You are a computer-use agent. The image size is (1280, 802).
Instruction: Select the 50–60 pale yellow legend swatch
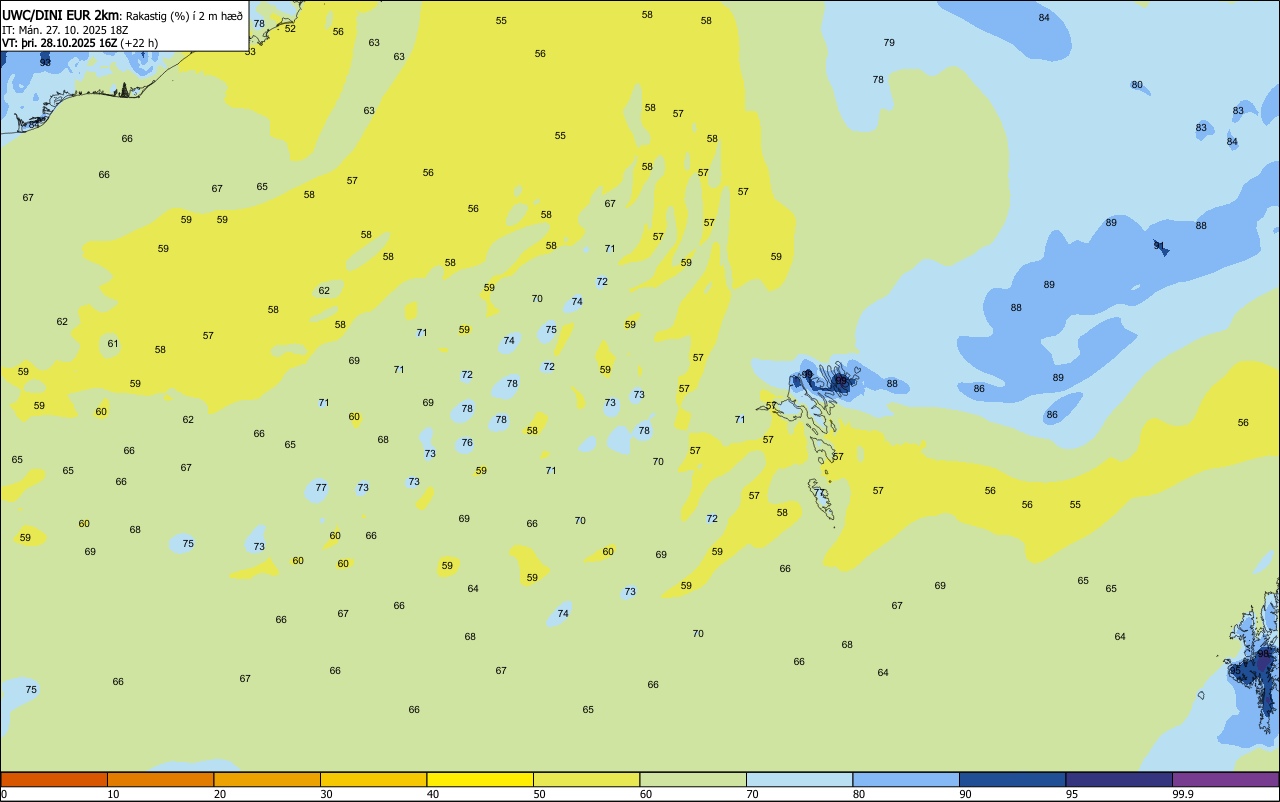586,779
